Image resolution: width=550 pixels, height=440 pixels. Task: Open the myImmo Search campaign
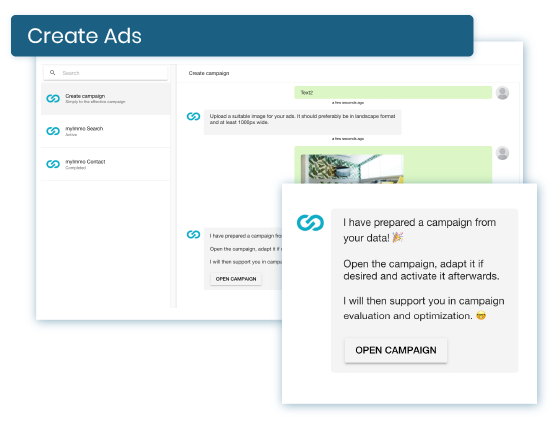tap(106, 131)
